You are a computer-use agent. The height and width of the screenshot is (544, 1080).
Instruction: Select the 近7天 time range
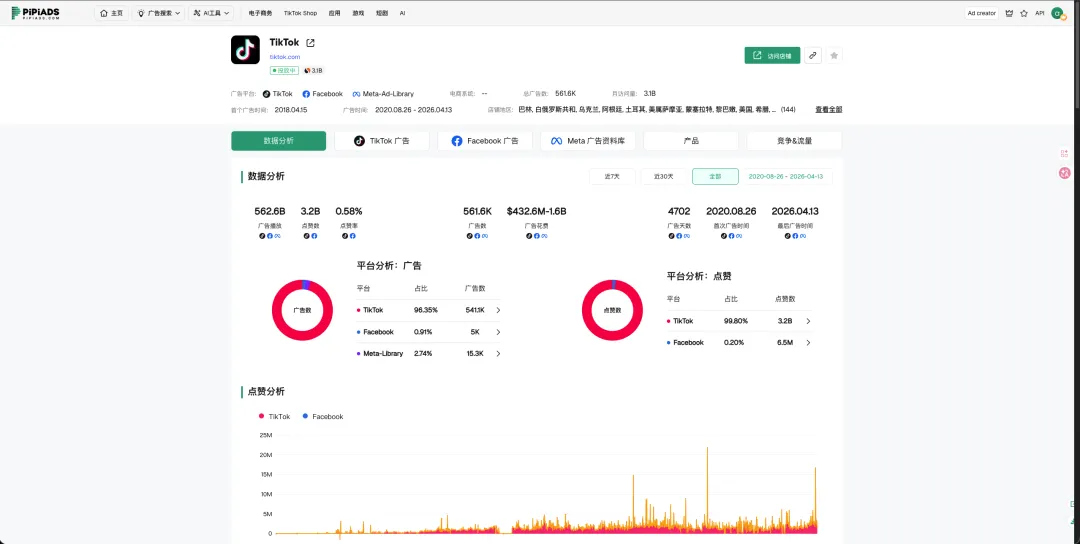pos(612,176)
